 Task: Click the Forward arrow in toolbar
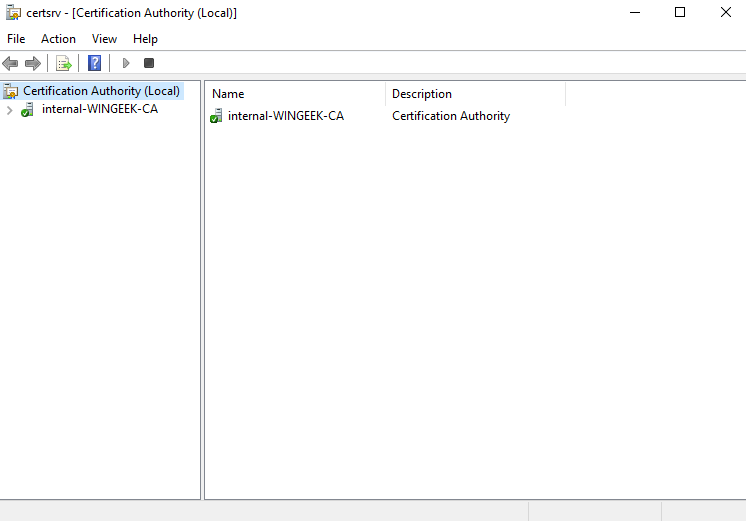[x=33, y=63]
